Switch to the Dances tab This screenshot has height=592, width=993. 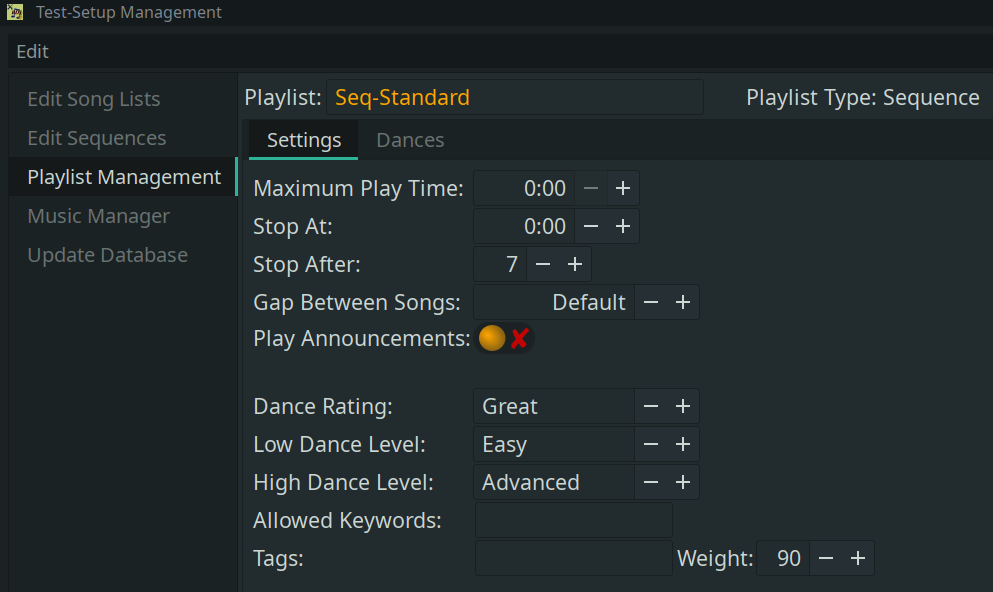(x=410, y=140)
